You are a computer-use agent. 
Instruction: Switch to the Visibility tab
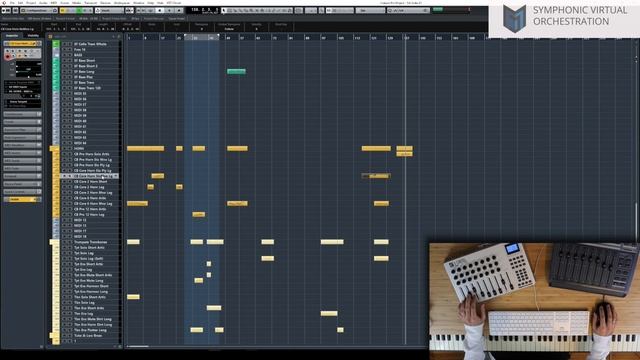33,36
